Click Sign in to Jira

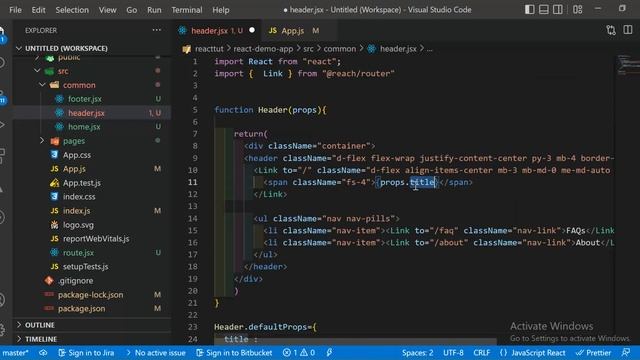tap(86, 353)
